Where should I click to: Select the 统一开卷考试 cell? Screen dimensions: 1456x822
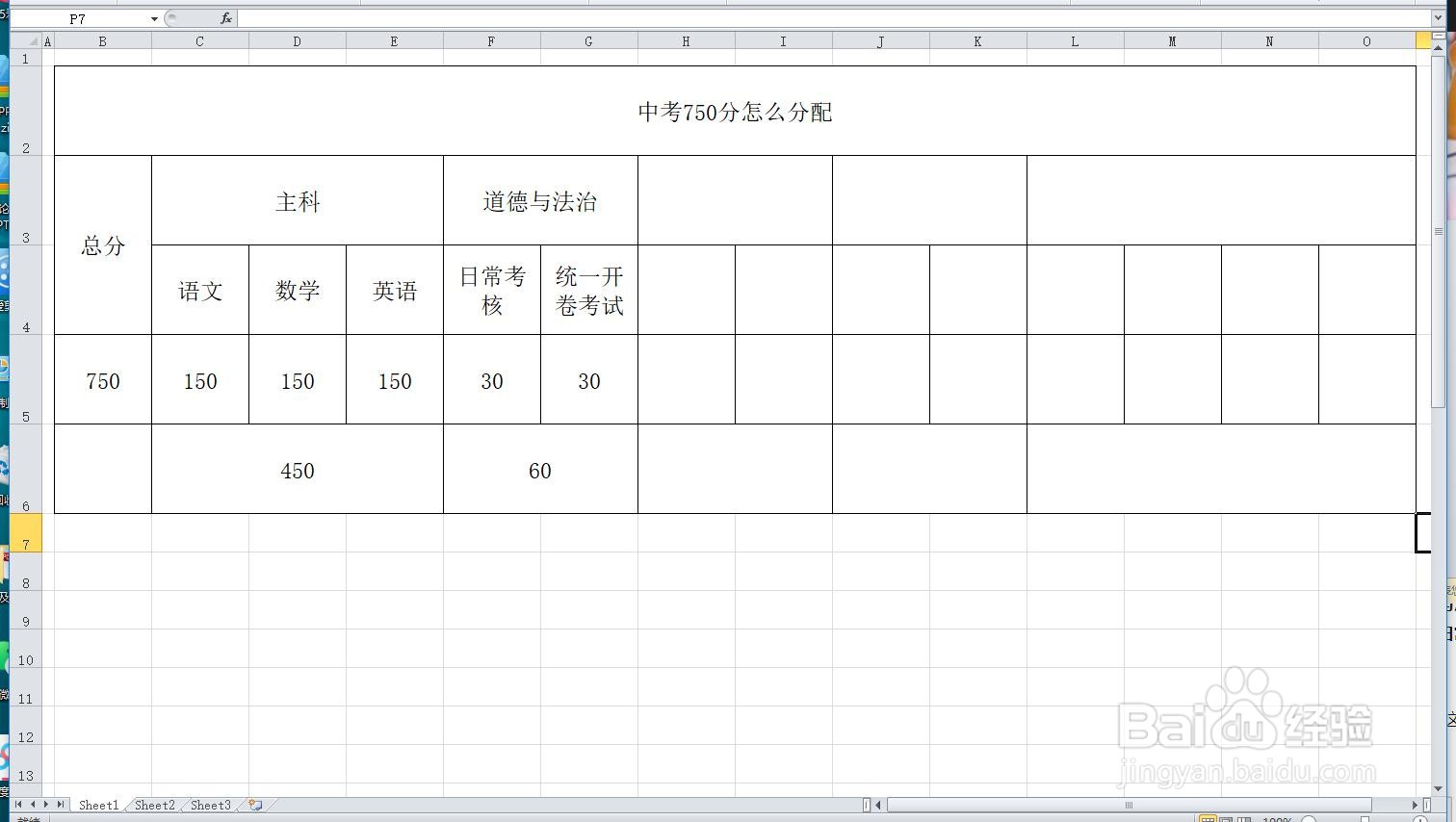(x=589, y=290)
